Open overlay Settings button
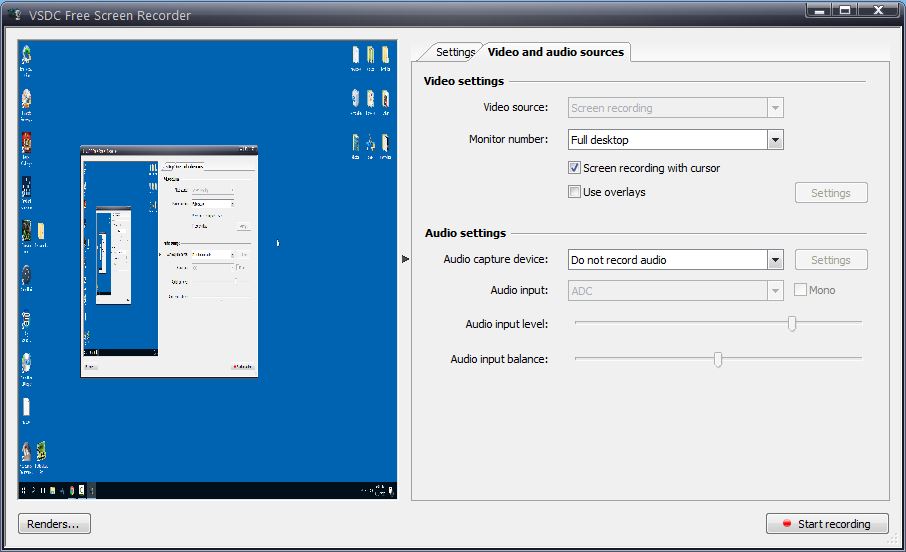The width and height of the screenshot is (906, 552). [x=831, y=193]
